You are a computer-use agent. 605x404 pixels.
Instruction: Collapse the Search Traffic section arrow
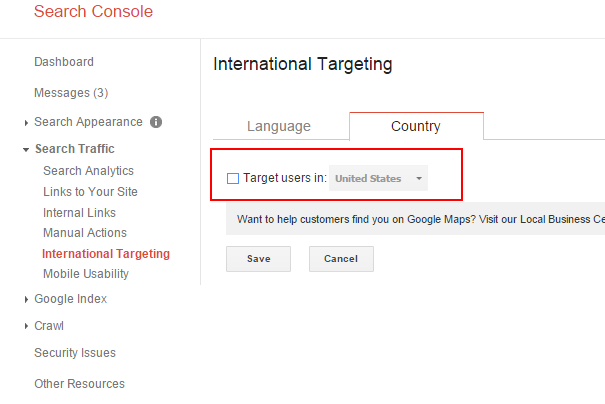tap(26, 150)
